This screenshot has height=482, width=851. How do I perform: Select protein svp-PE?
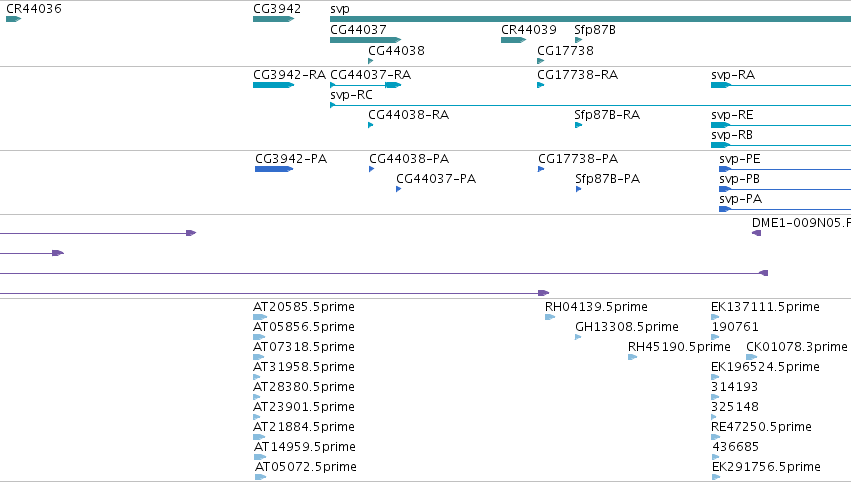(785, 169)
